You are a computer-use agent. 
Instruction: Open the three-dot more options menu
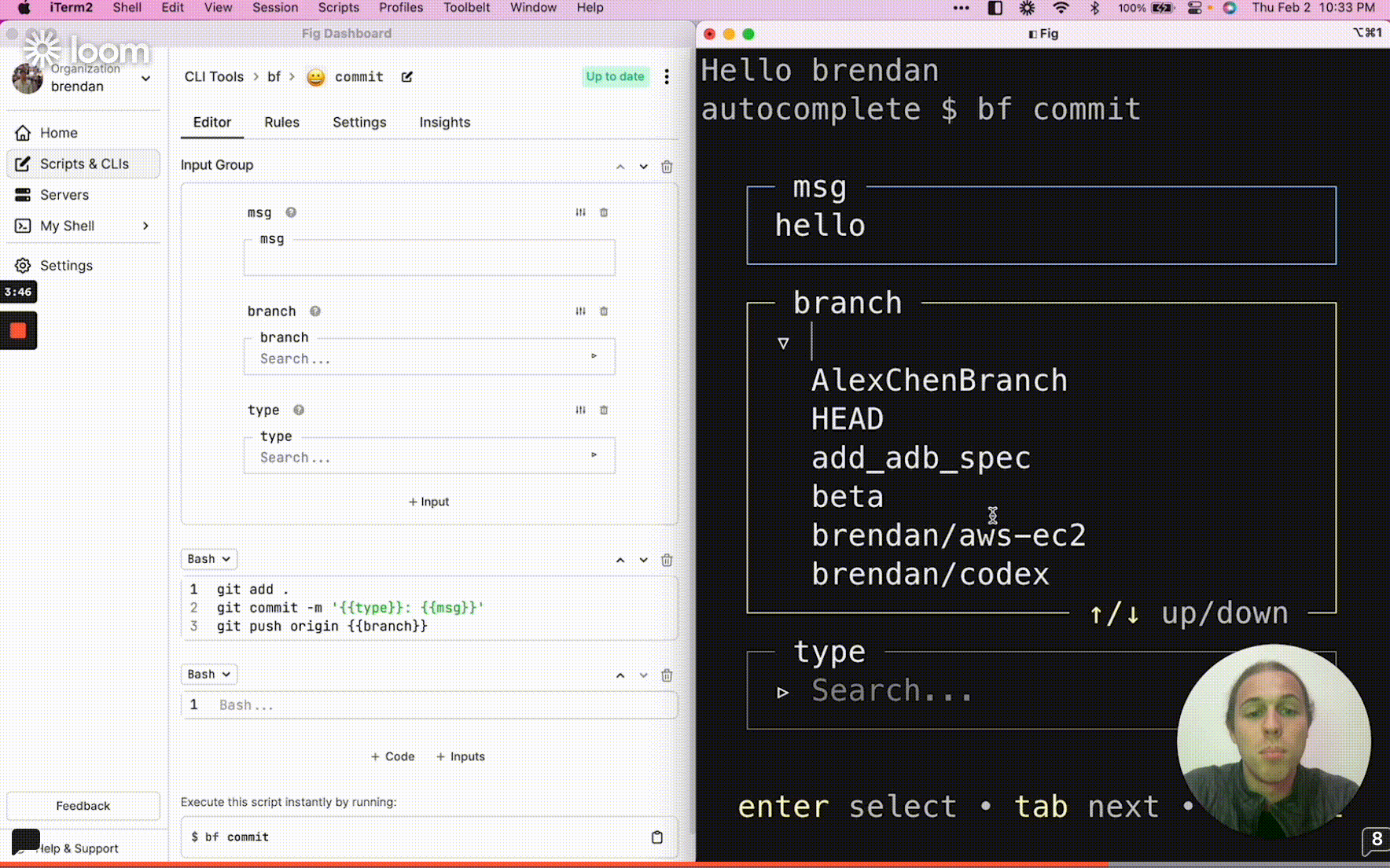click(667, 77)
